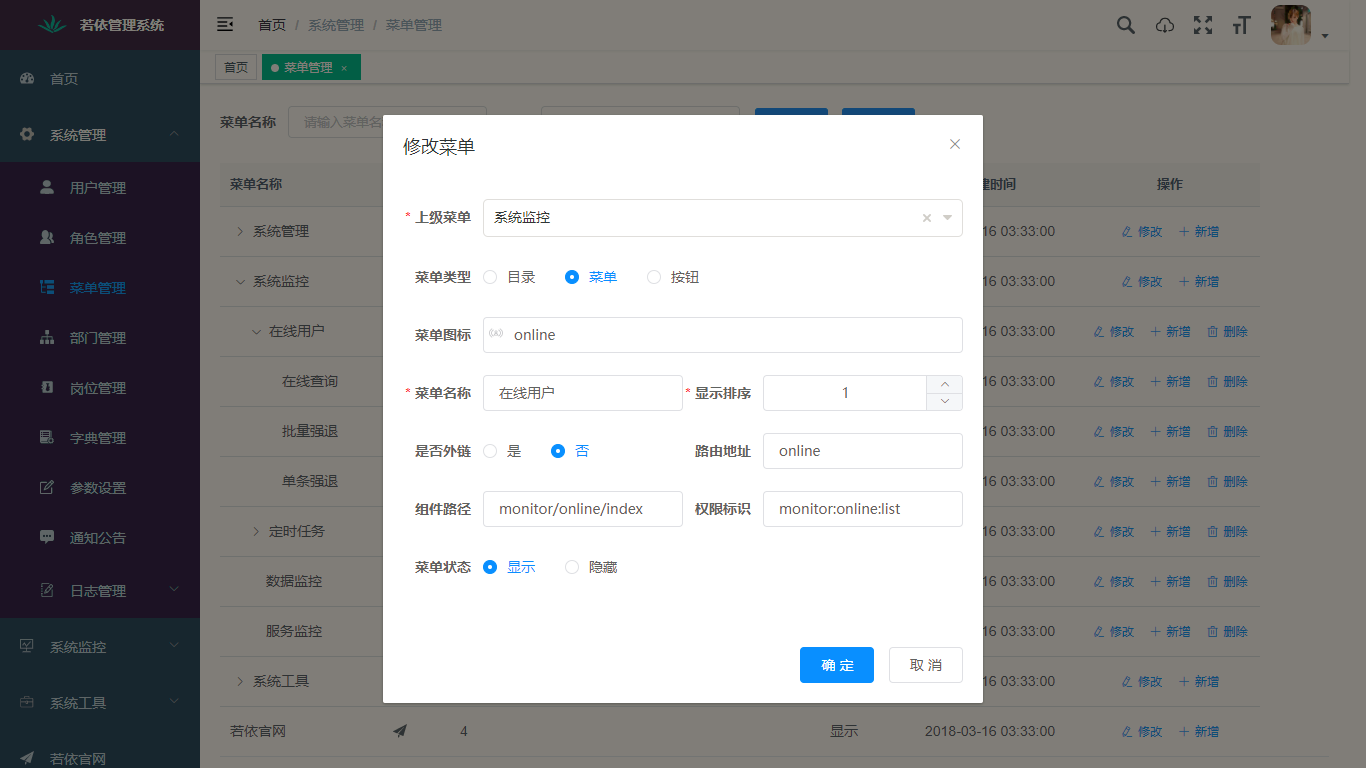Expand 日志管理 in the sidebar
The image size is (1366, 768).
click(x=100, y=590)
